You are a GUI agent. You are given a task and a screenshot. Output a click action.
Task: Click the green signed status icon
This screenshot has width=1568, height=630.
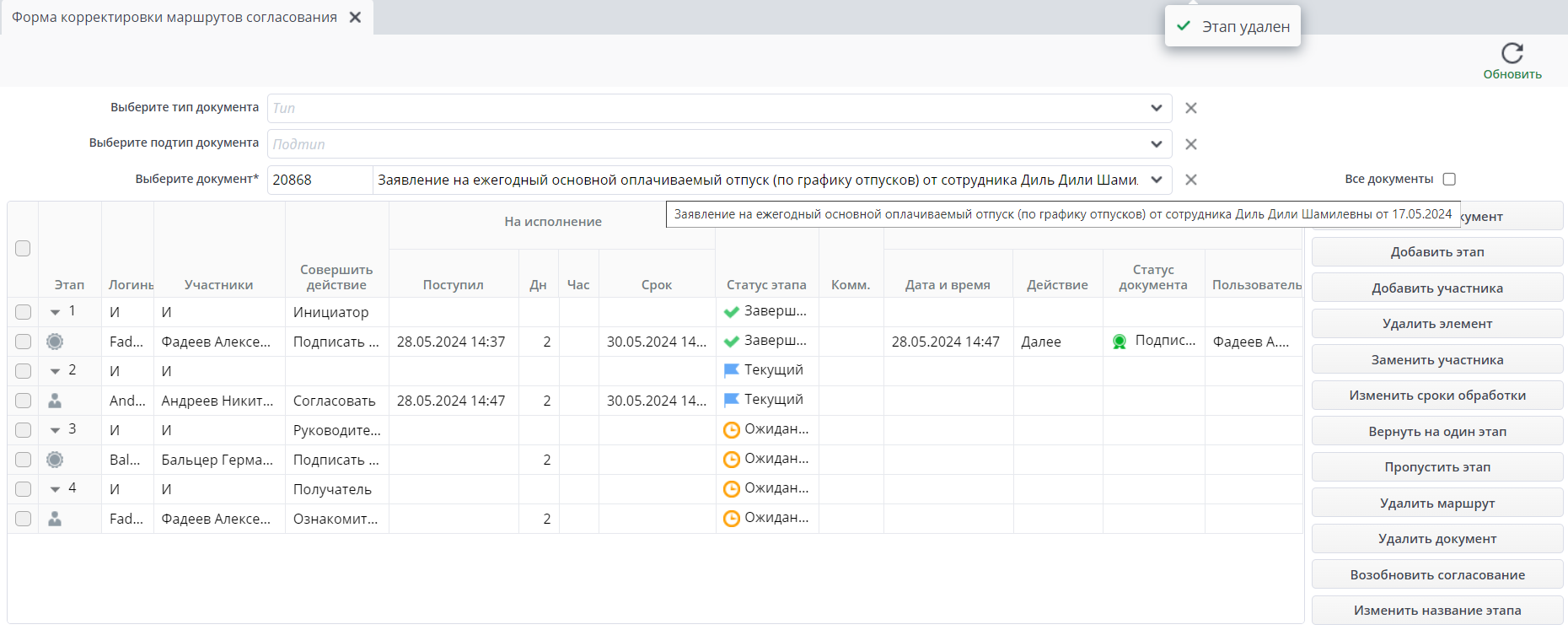coord(1120,342)
